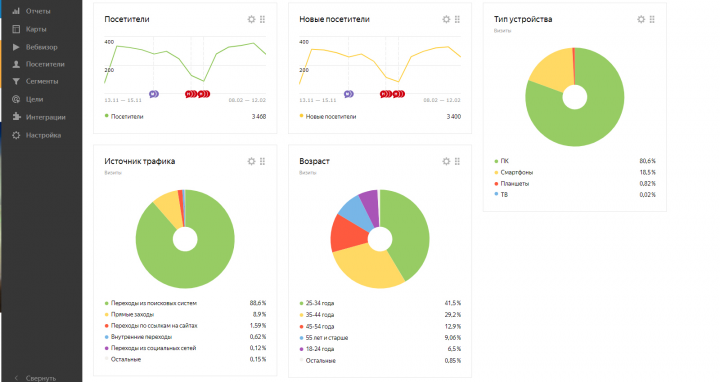Open the Источник трафика widget title
Screen dimensions: 720x382
coord(140,161)
